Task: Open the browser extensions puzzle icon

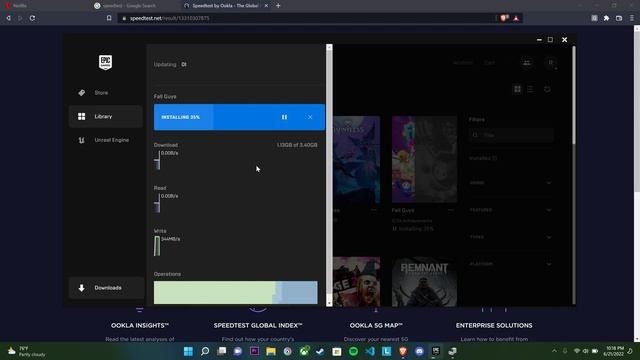Action: pos(607,18)
